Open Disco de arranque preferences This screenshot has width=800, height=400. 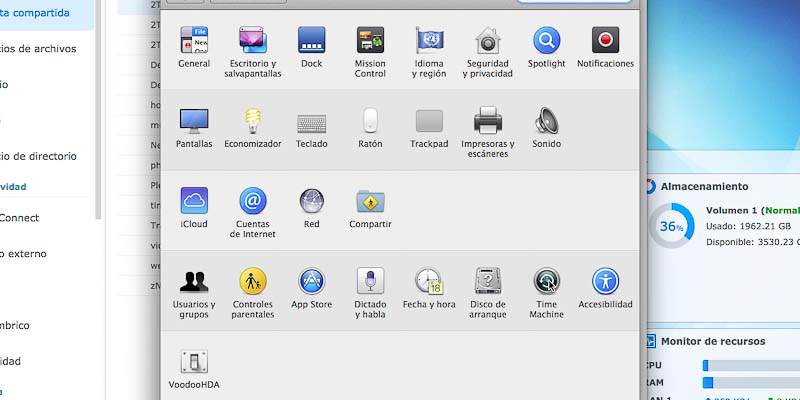[488, 293]
